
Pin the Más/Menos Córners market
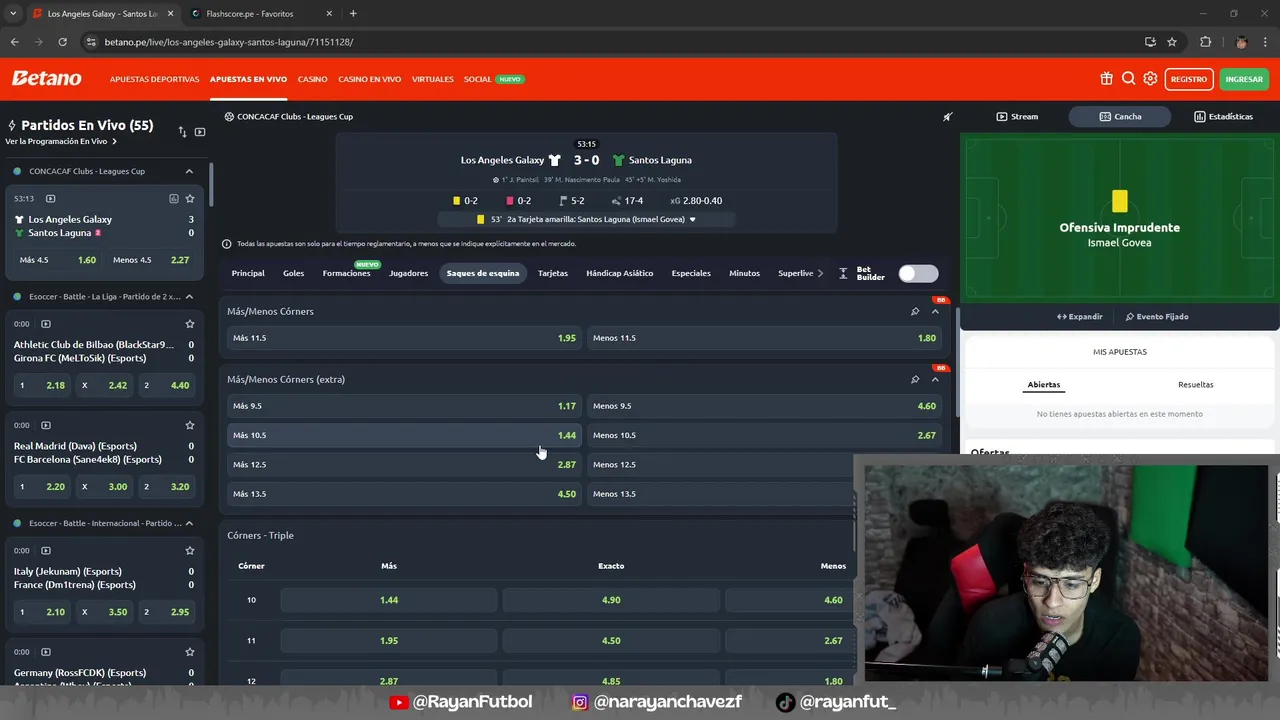915,311
